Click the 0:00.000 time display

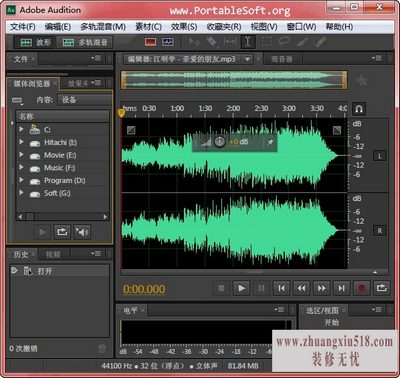point(144,289)
